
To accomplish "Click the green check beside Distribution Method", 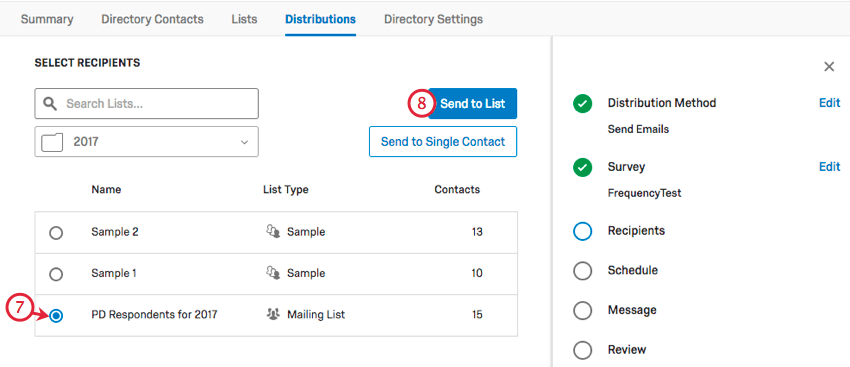I will 582,104.
